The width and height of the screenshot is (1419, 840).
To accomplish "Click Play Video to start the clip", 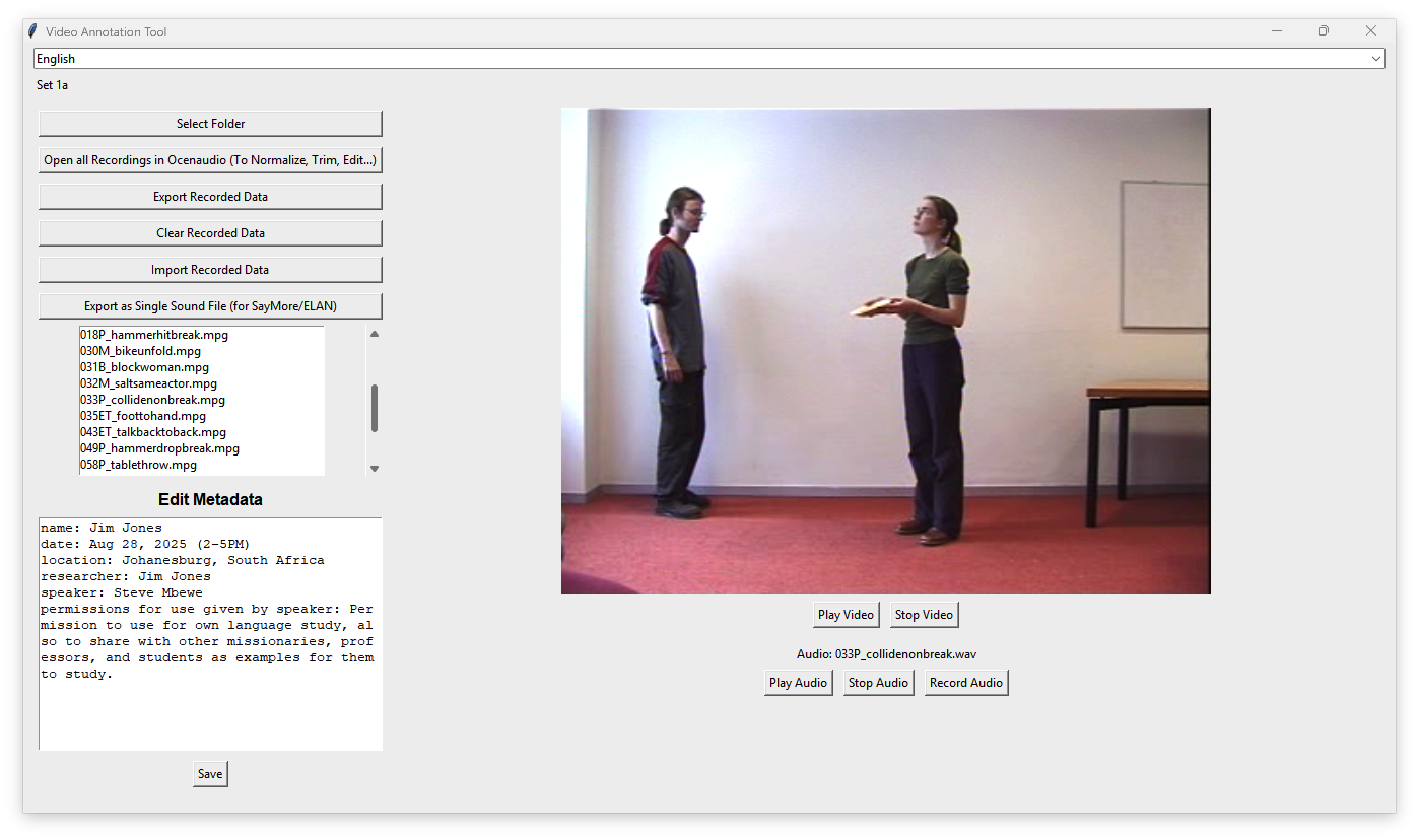I will [846, 615].
